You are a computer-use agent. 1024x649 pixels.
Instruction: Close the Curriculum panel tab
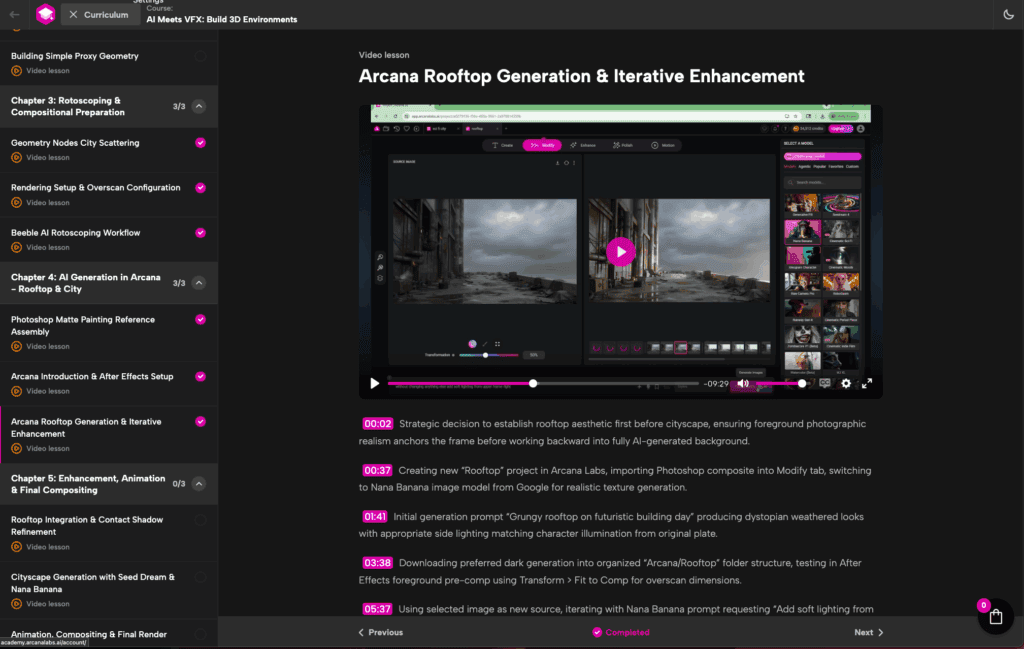coord(73,15)
